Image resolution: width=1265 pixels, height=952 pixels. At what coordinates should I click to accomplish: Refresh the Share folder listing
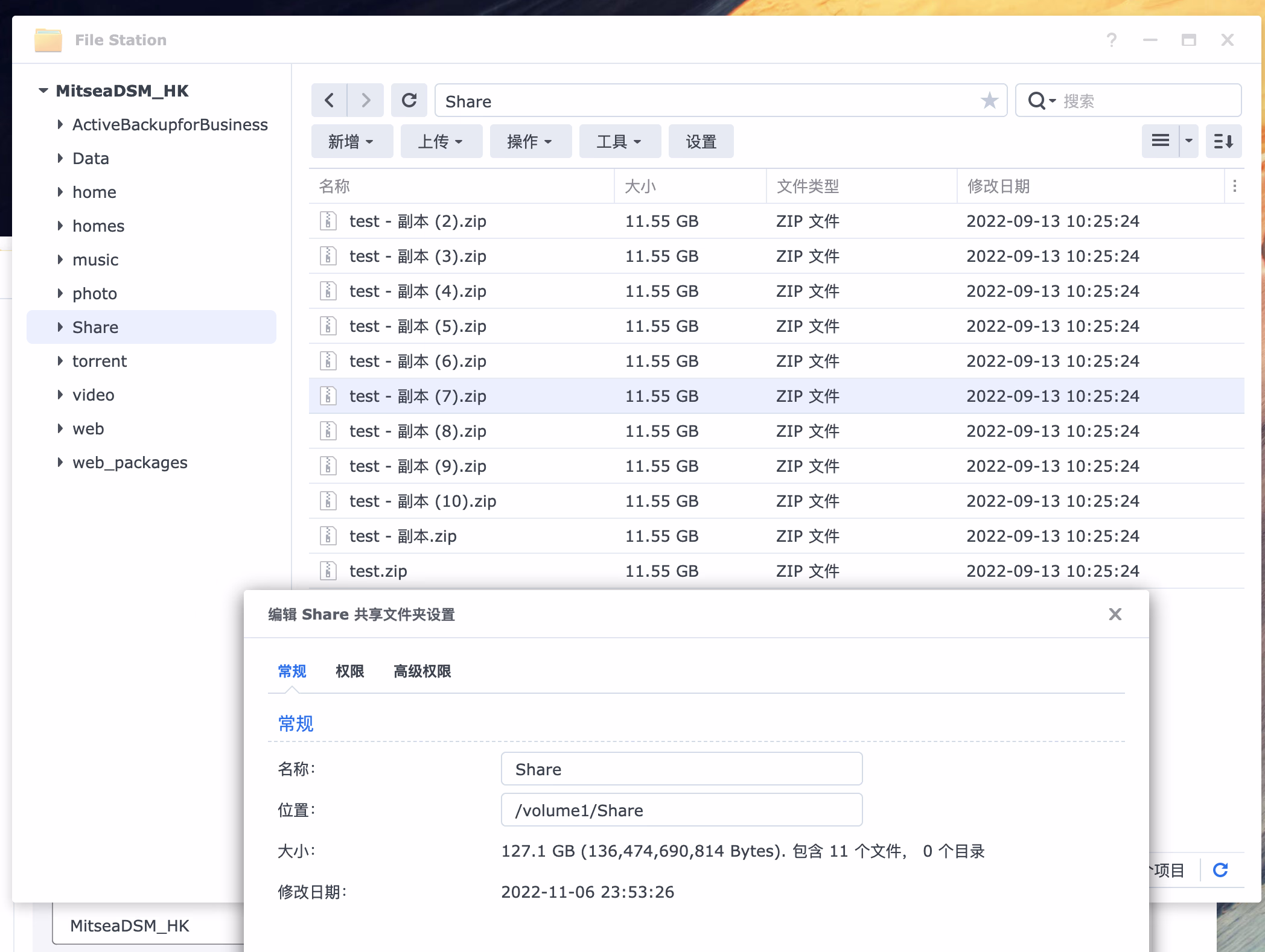coord(409,100)
